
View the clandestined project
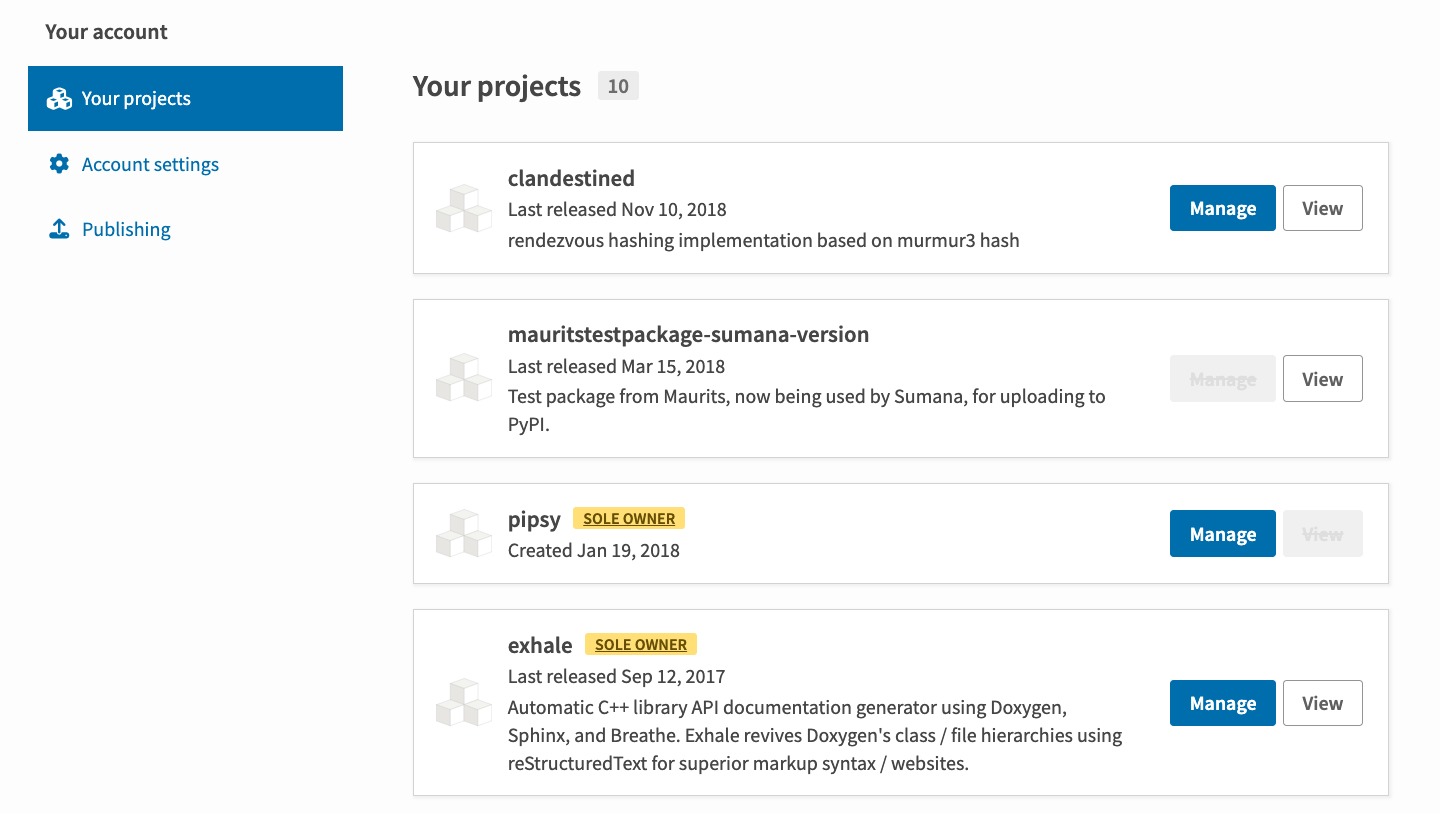(1322, 208)
